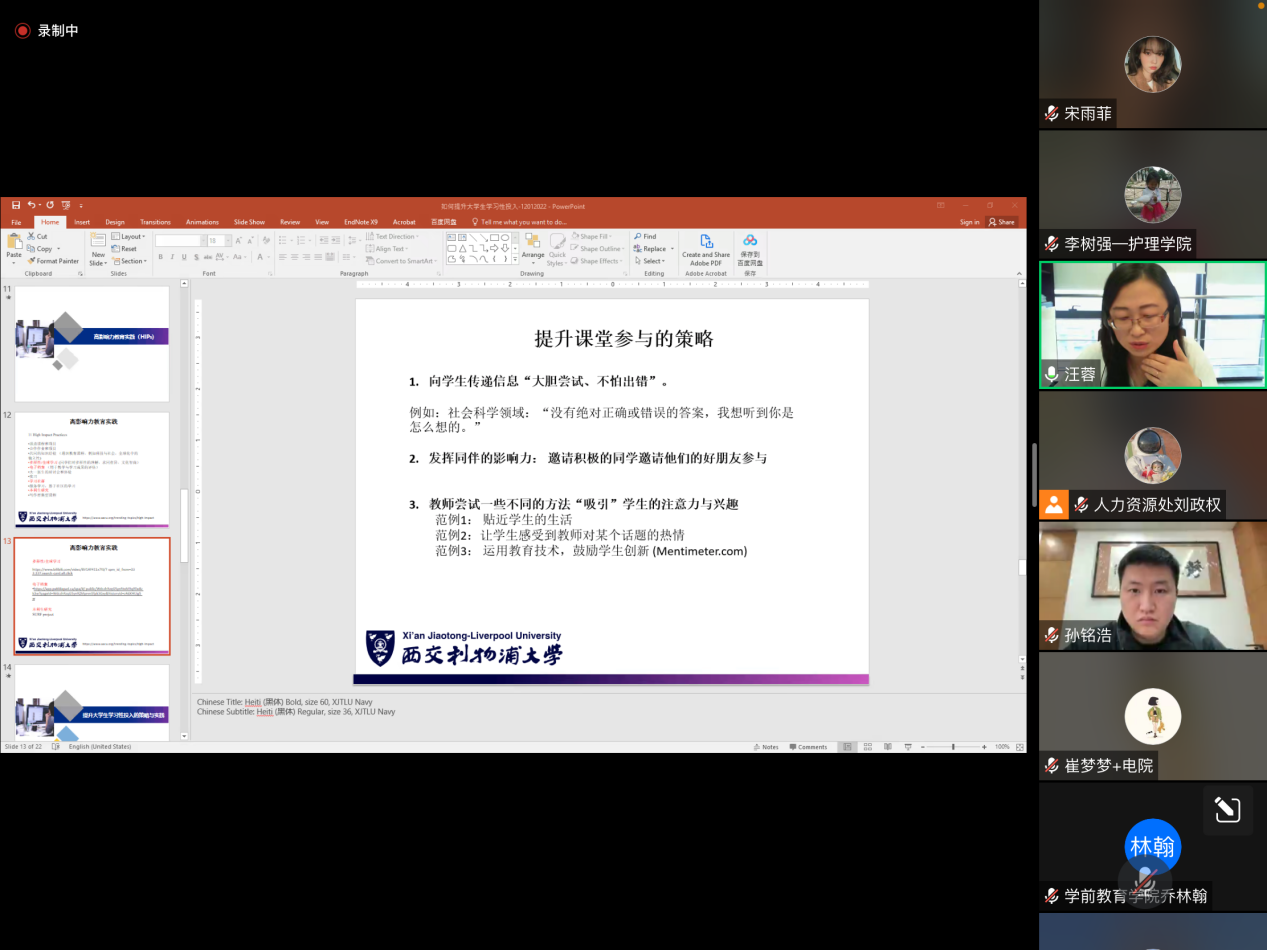Click the annotation pen icon near 林翰
Viewport: 1267px width, 950px height.
click(x=1227, y=809)
